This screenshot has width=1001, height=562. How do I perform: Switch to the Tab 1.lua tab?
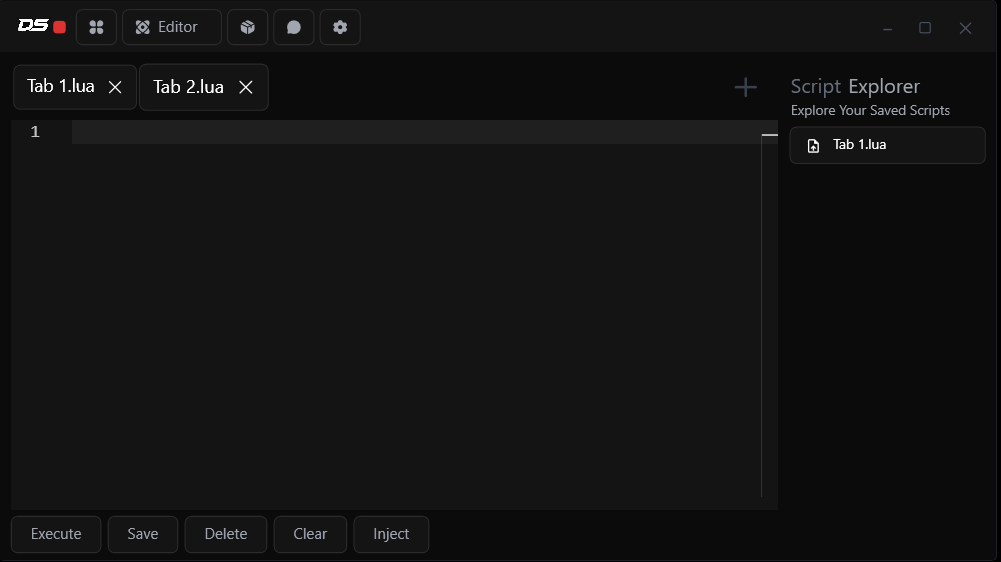tap(61, 87)
